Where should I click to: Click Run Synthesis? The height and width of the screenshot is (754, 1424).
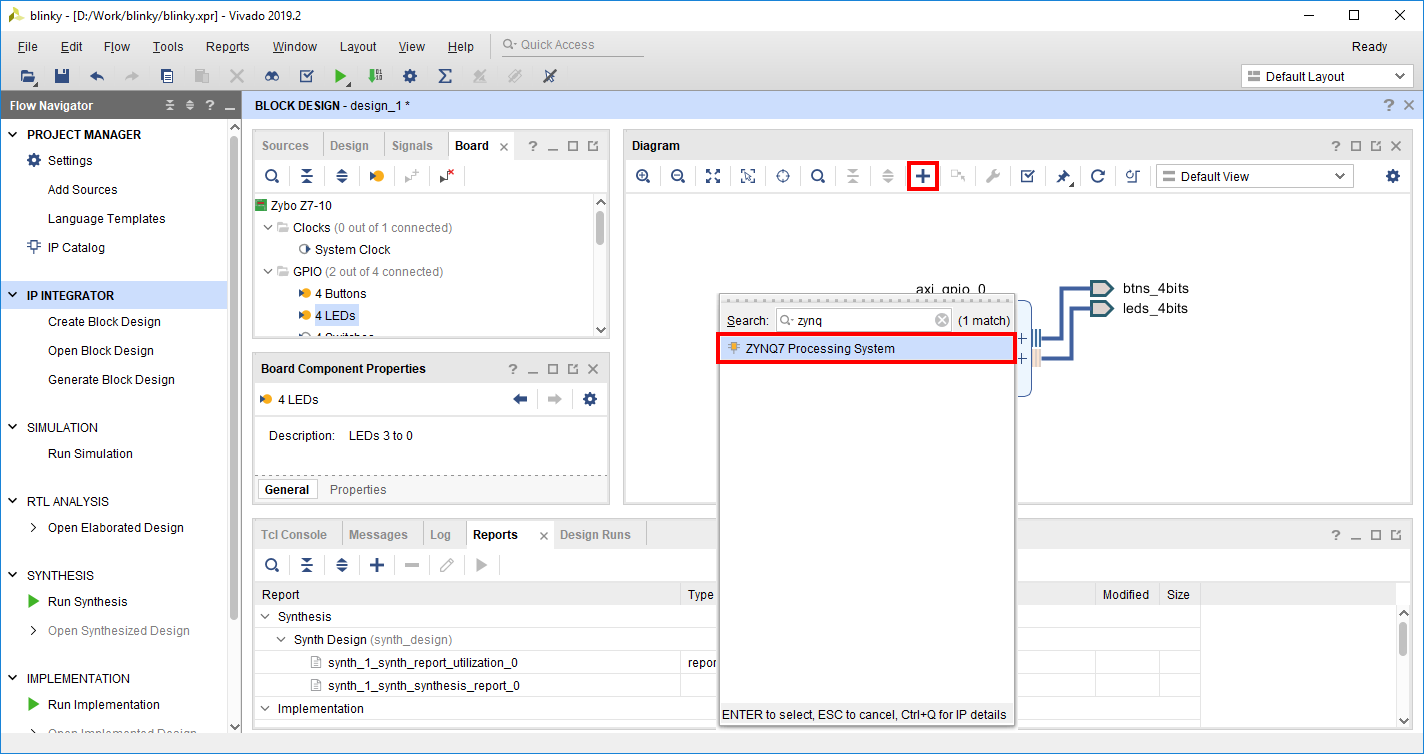88,602
